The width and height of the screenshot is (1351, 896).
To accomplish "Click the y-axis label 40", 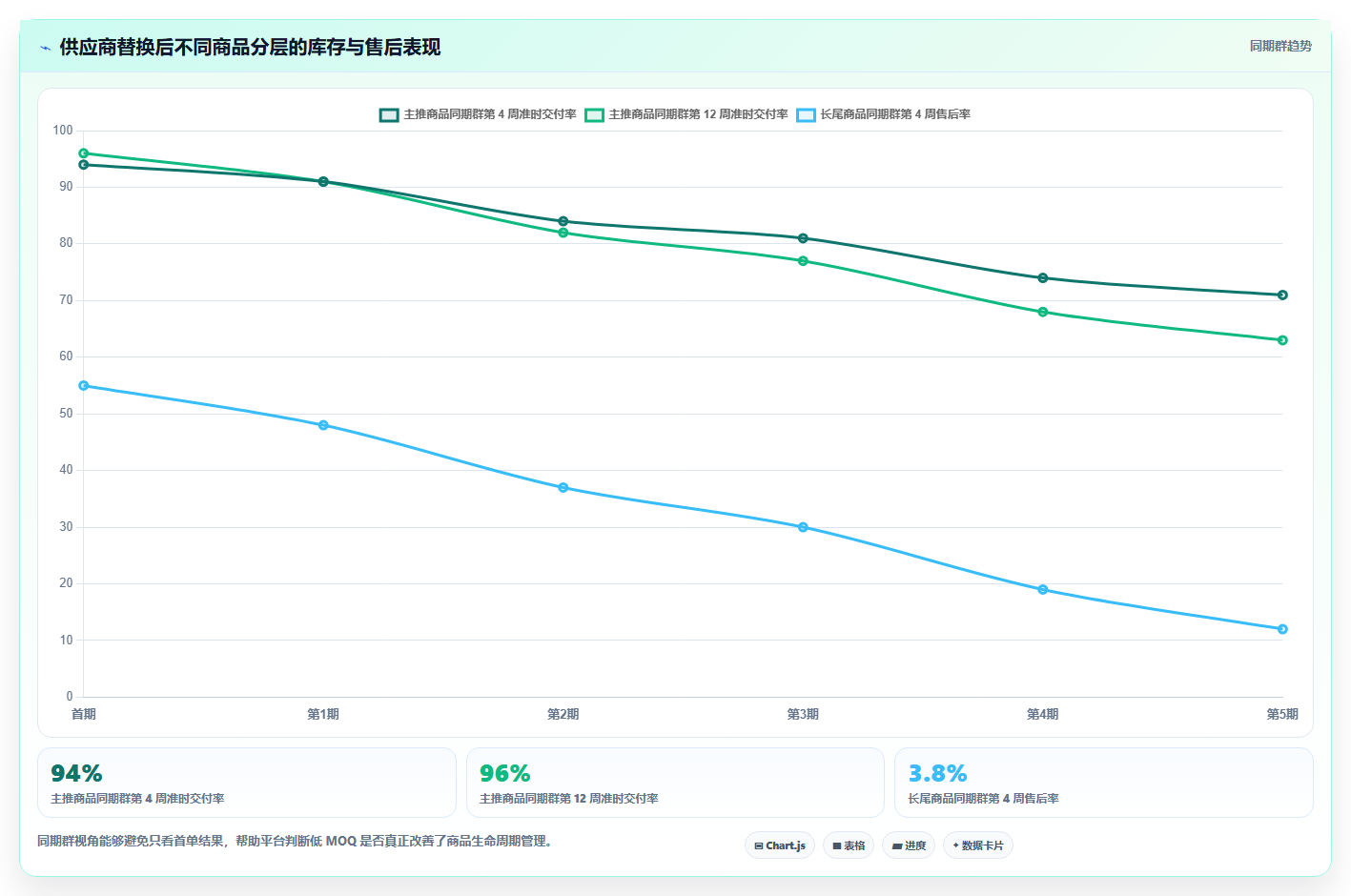I will [x=66, y=470].
